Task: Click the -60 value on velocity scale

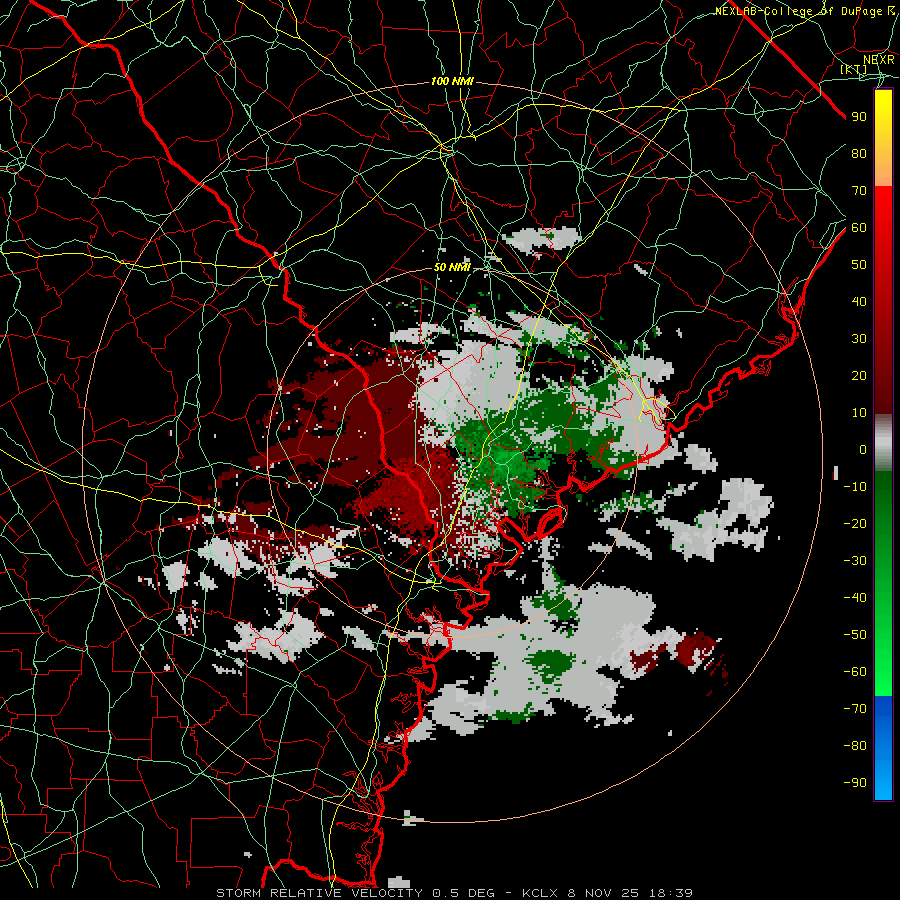Action: point(855,672)
